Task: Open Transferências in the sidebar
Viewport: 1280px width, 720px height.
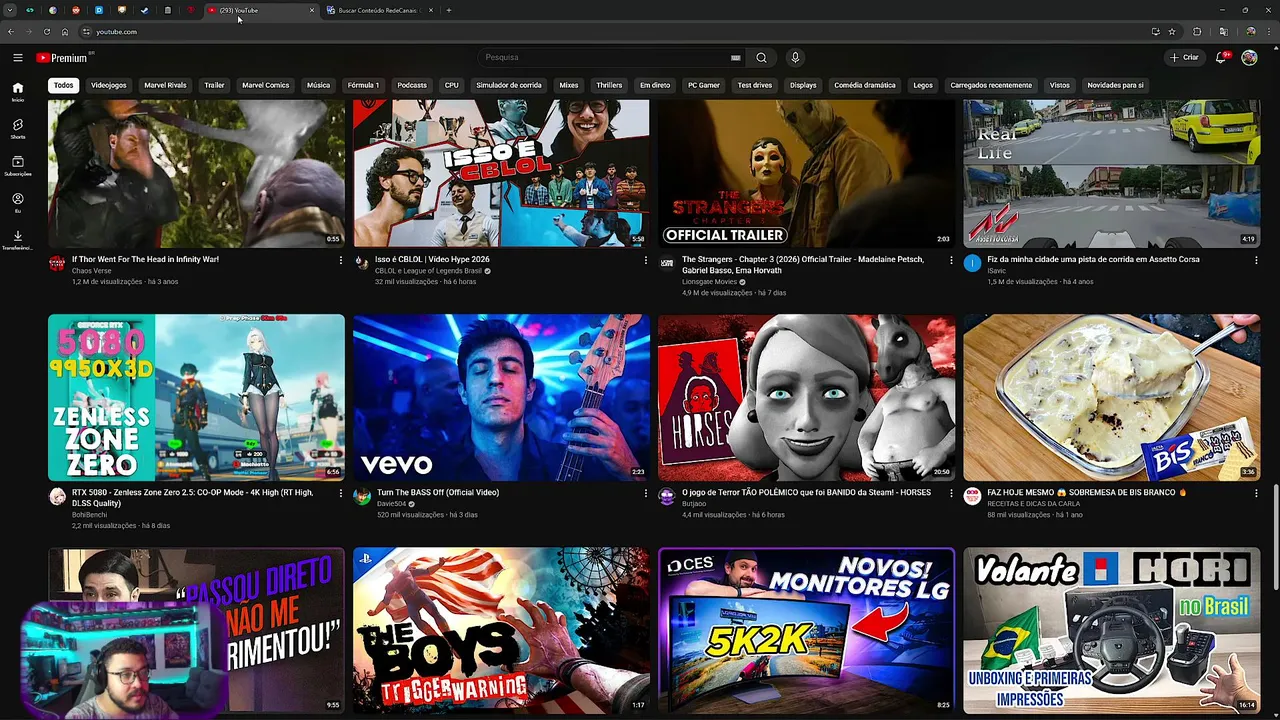Action: coord(18,240)
